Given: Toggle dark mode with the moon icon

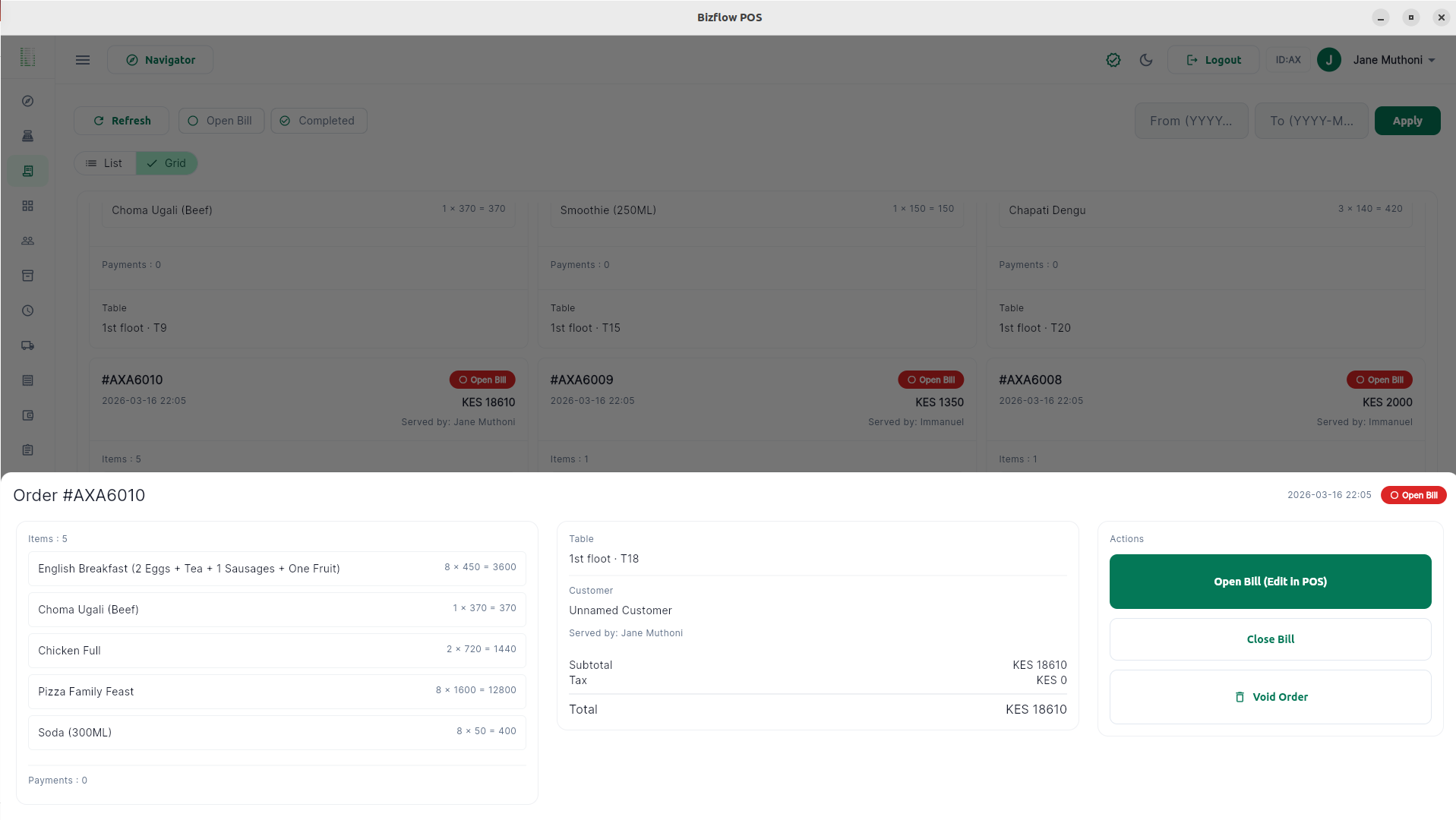Looking at the screenshot, I should [1146, 60].
